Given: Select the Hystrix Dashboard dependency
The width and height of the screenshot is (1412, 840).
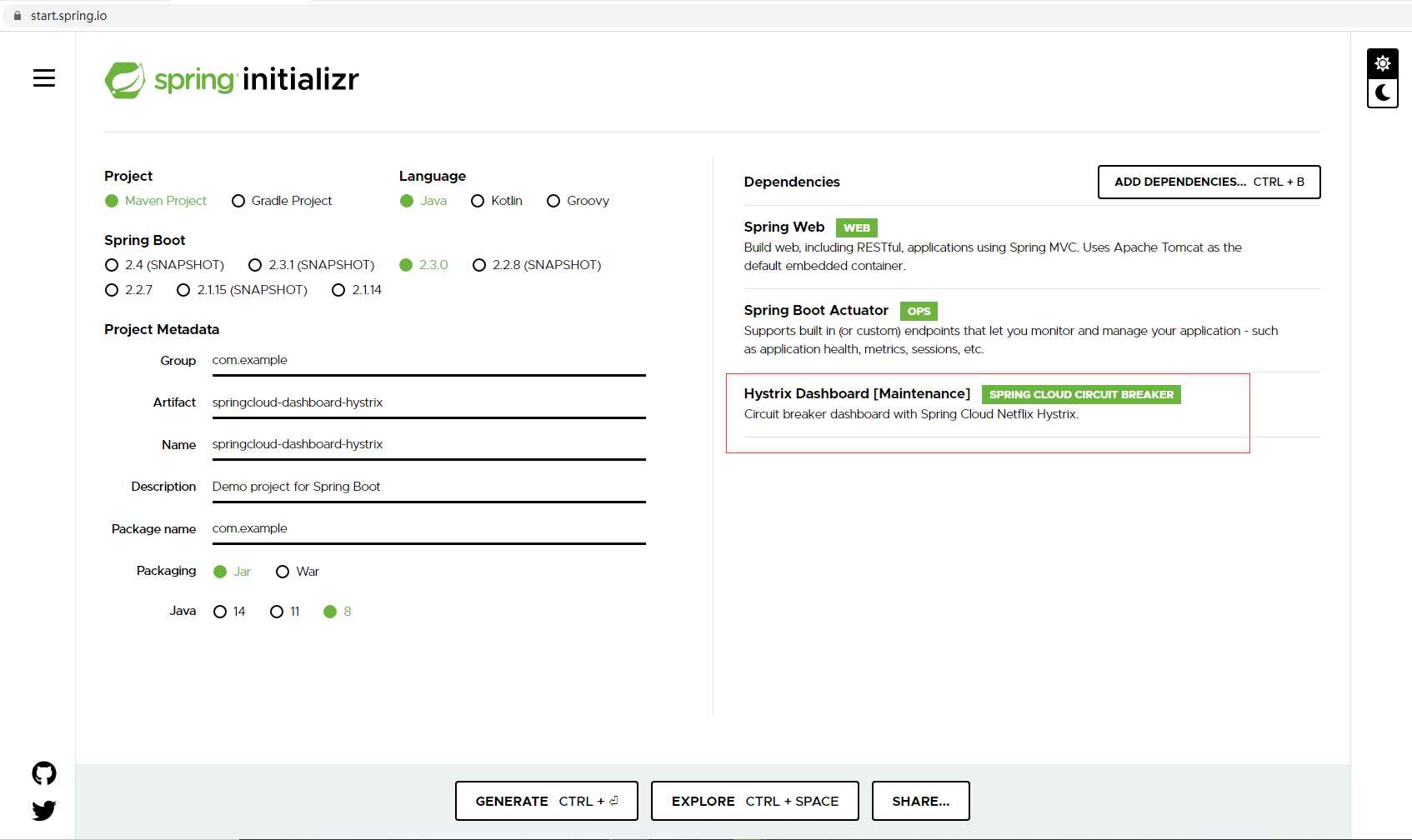Looking at the screenshot, I should click(1032, 404).
